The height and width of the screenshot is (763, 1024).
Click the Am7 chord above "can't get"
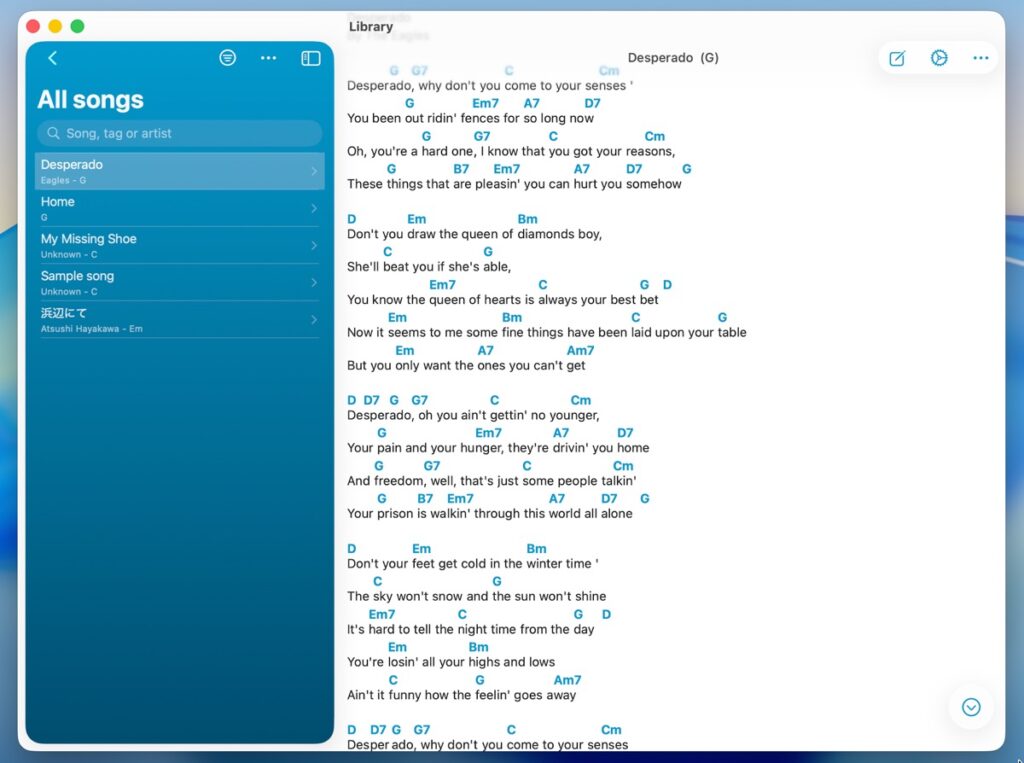point(580,350)
